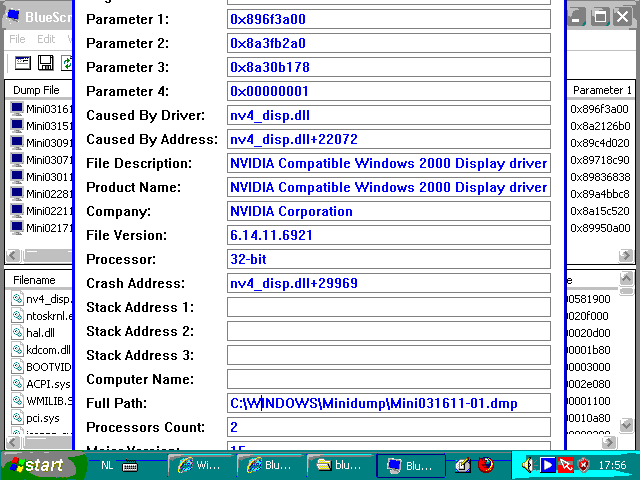Click the kdcom.dll driver file icon

(17, 350)
